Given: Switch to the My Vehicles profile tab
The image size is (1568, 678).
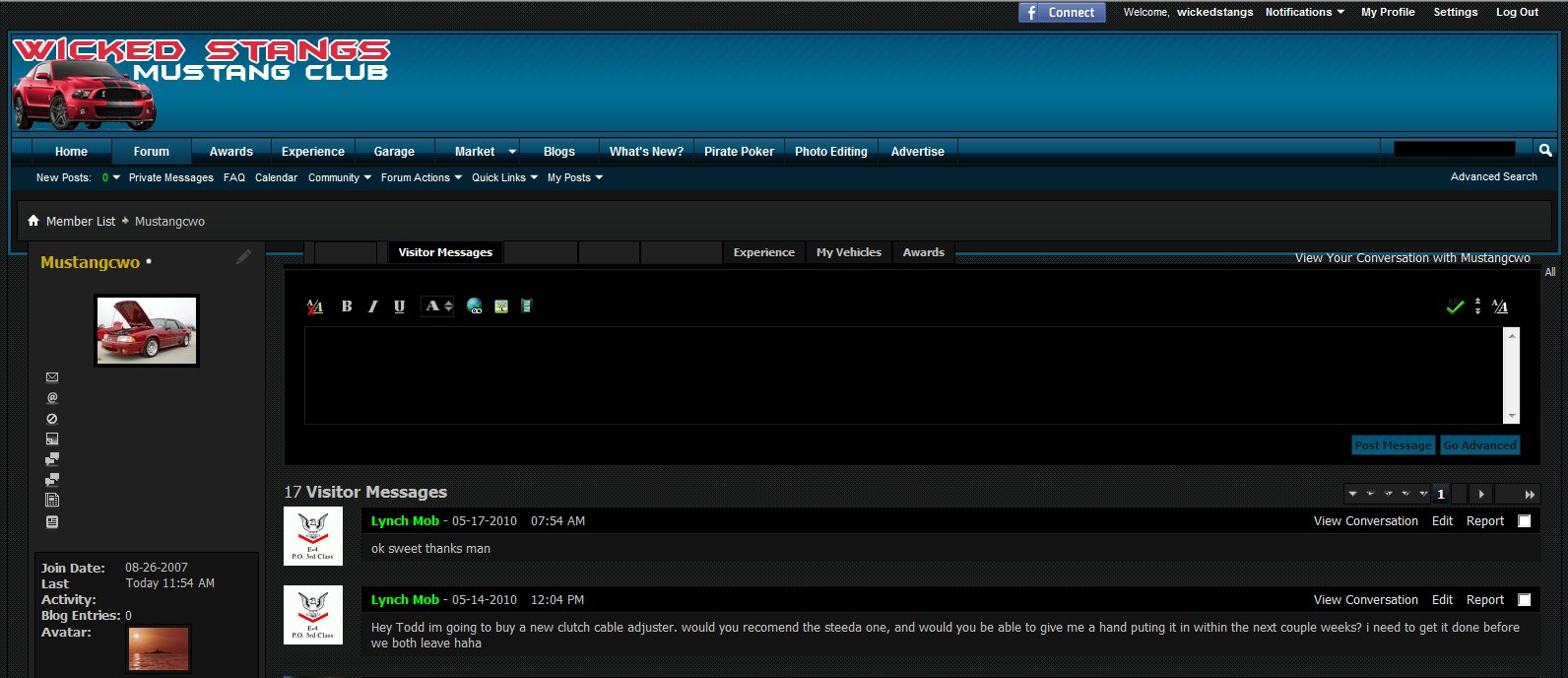Looking at the screenshot, I should pyautogui.click(x=849, y=252).
